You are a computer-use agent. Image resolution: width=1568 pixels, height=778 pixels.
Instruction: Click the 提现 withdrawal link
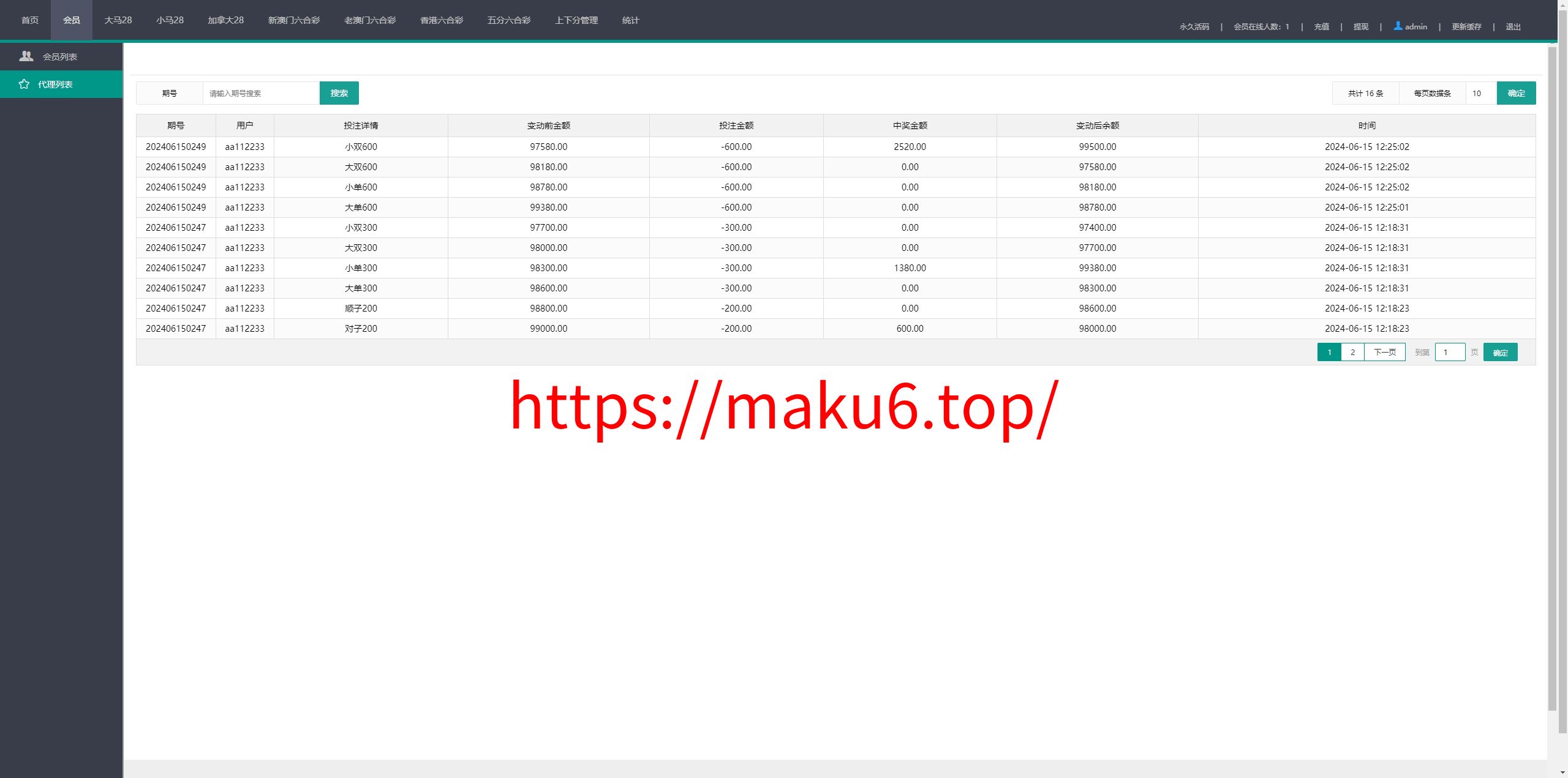pos(1361,26)
